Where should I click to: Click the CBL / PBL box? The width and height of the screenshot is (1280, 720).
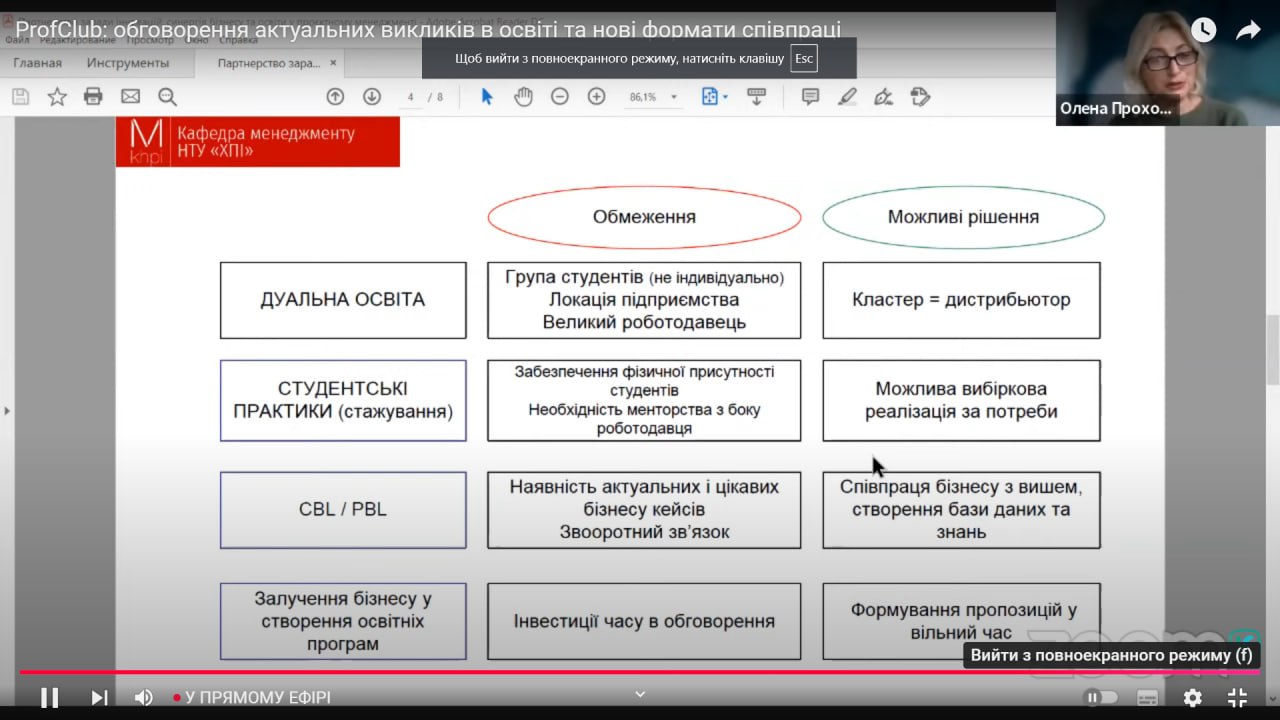tap(343, 510)
